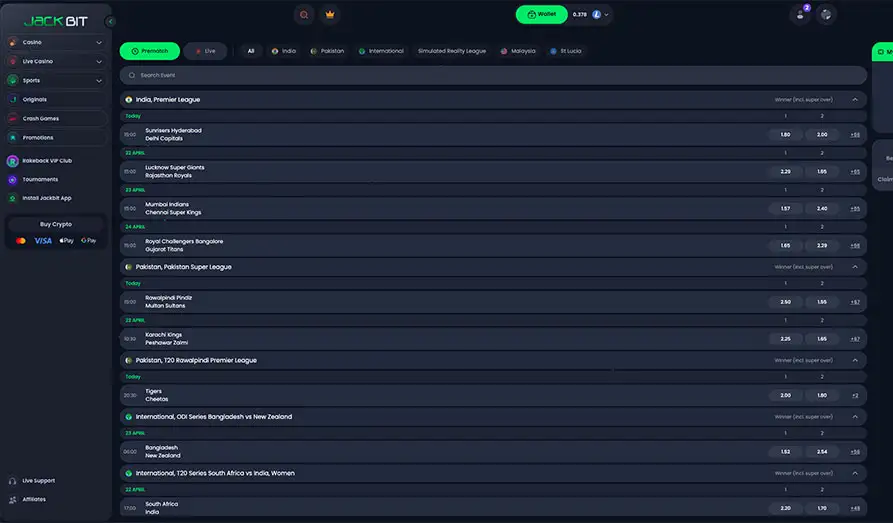Bet 1.80 on Sunrisers Hyderabad
The height and width of the screenshot is (523, 893).
point(785,135)
